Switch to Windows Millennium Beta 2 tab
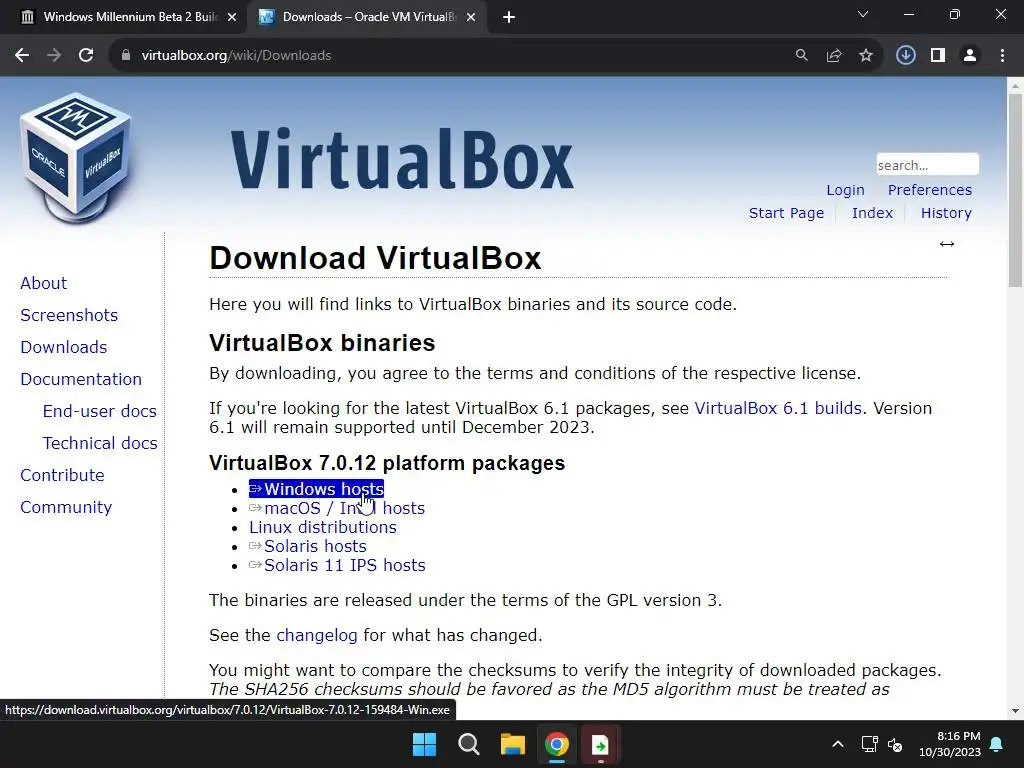 124,17
